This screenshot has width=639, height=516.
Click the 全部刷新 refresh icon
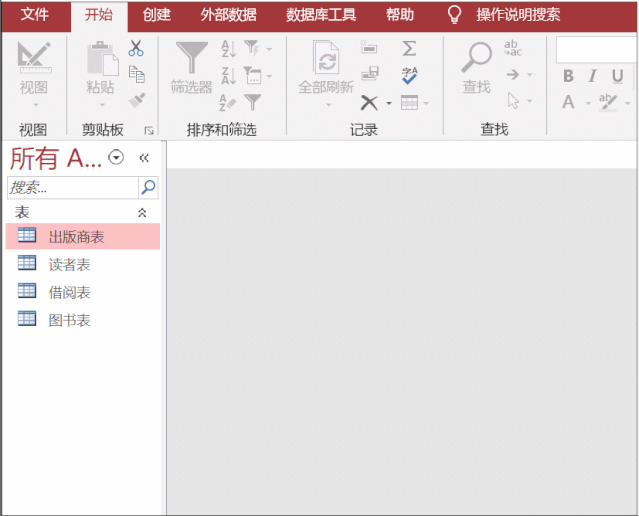point(326,58)
